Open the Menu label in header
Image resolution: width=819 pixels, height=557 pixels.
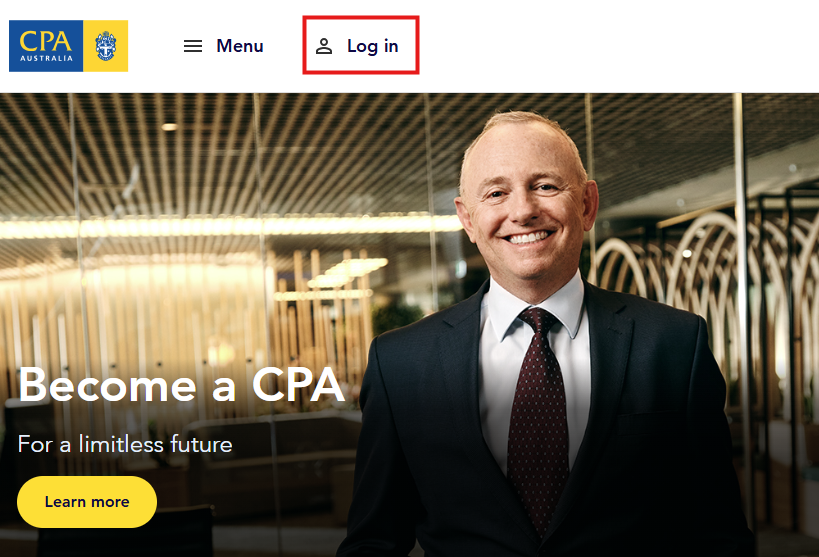pos(240,46)
